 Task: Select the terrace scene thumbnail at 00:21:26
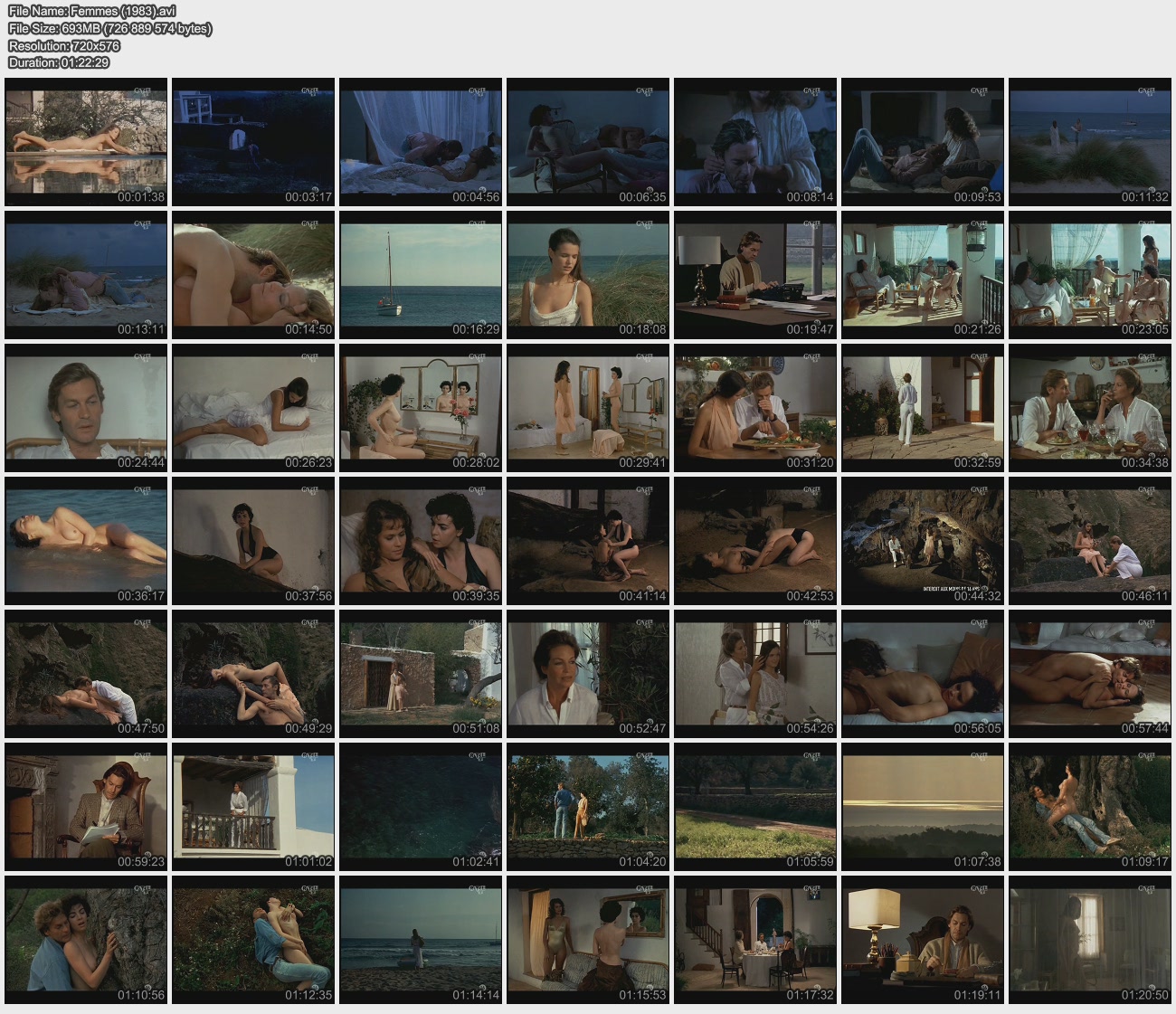coord(923,275)
